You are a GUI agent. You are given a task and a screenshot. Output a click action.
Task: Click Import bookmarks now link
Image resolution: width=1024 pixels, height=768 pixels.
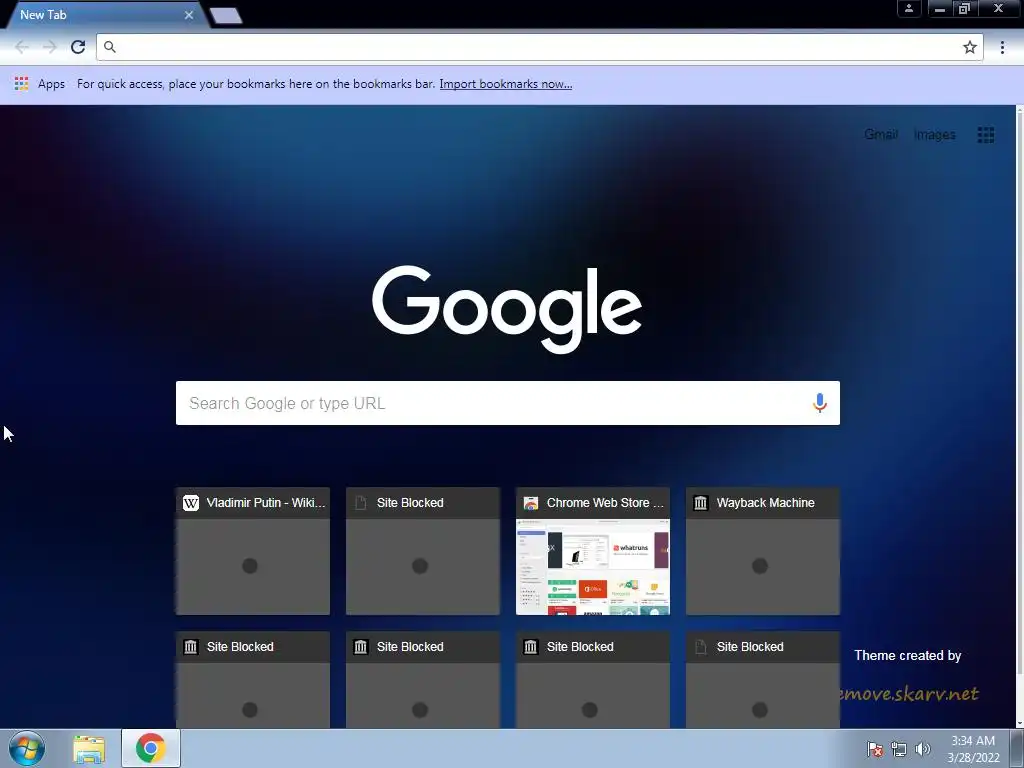click(505, 84)
